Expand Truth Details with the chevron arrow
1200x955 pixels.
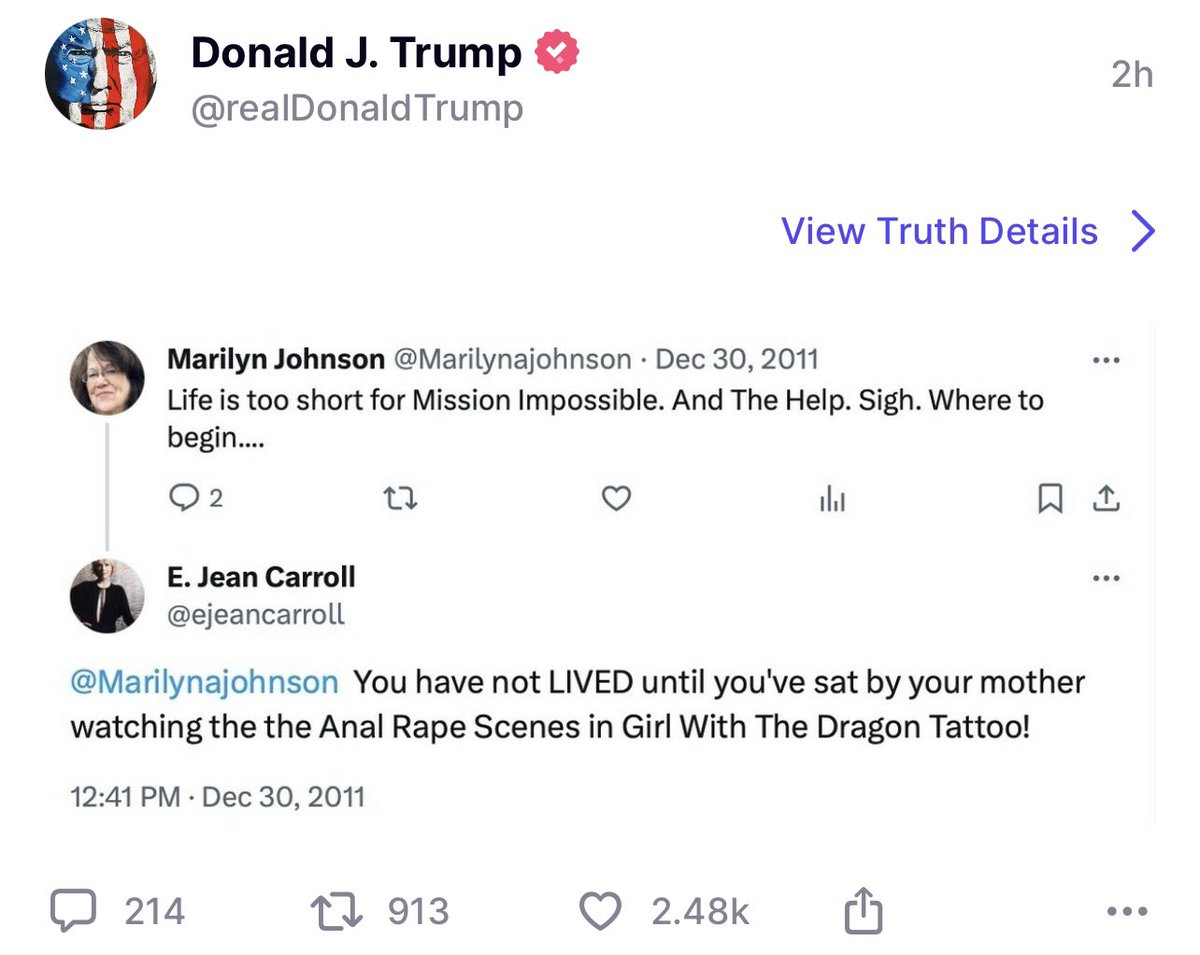(1142, 231)
